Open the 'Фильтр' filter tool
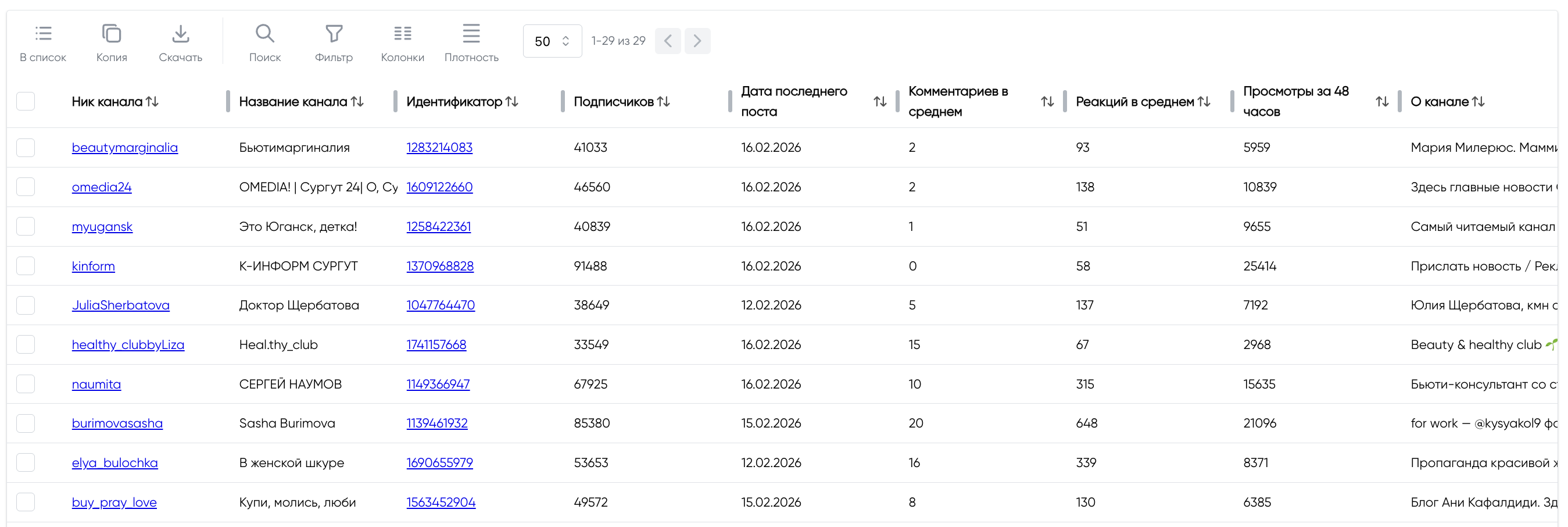The width and height of the screenshot is (1568, 527). [x=334, y=34]
